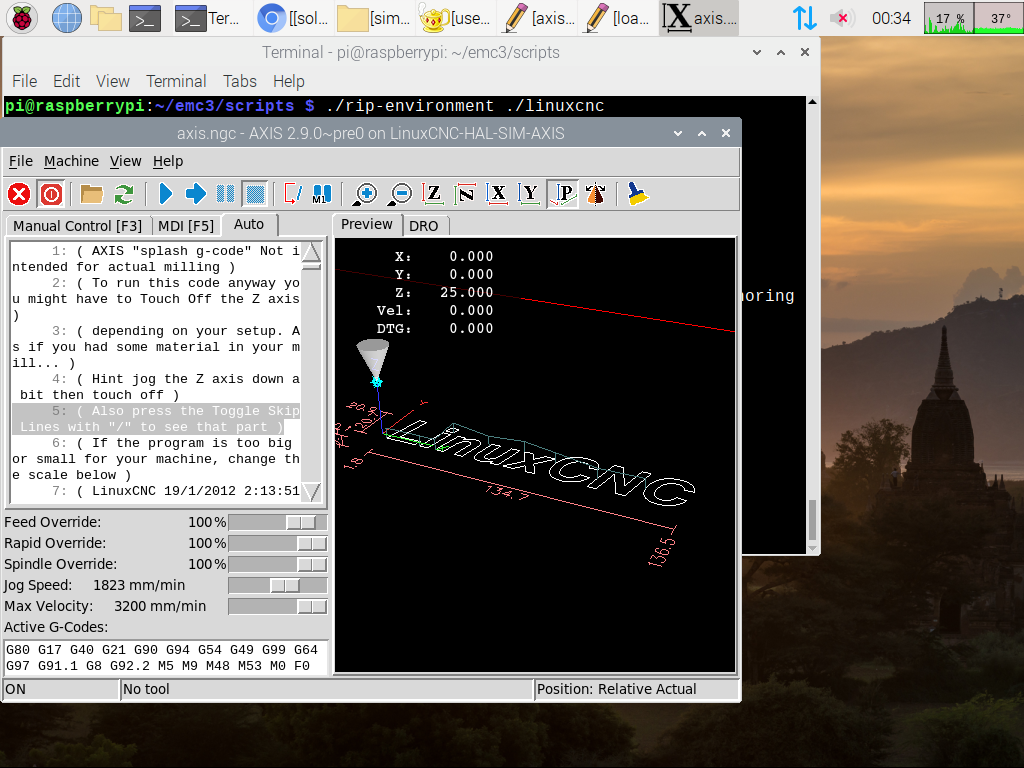
Task: Open the Raspberry Pi applications menu
Action: coord(22,18)
